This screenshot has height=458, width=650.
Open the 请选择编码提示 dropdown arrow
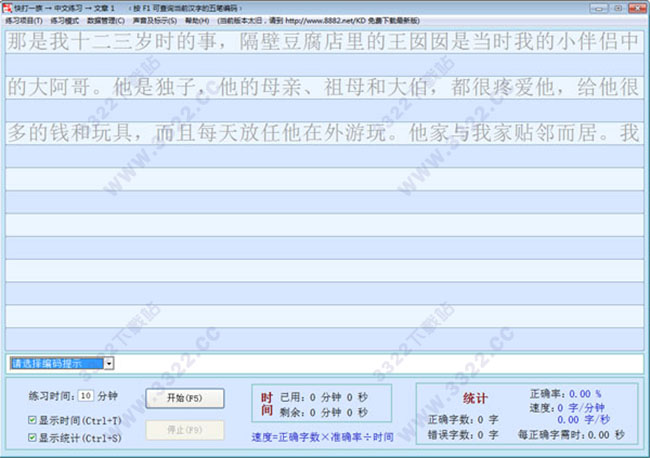click(109, 363)
